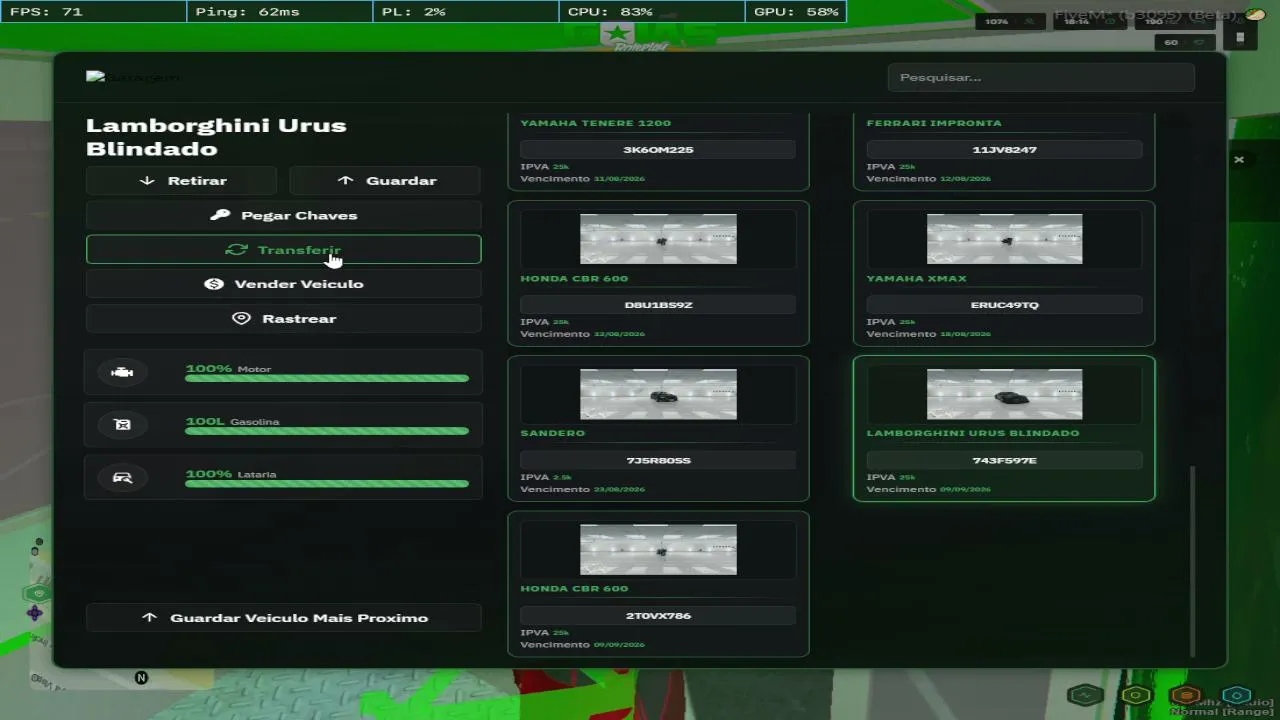Select the Sandero thumbnail

click(x=658, y=394)
